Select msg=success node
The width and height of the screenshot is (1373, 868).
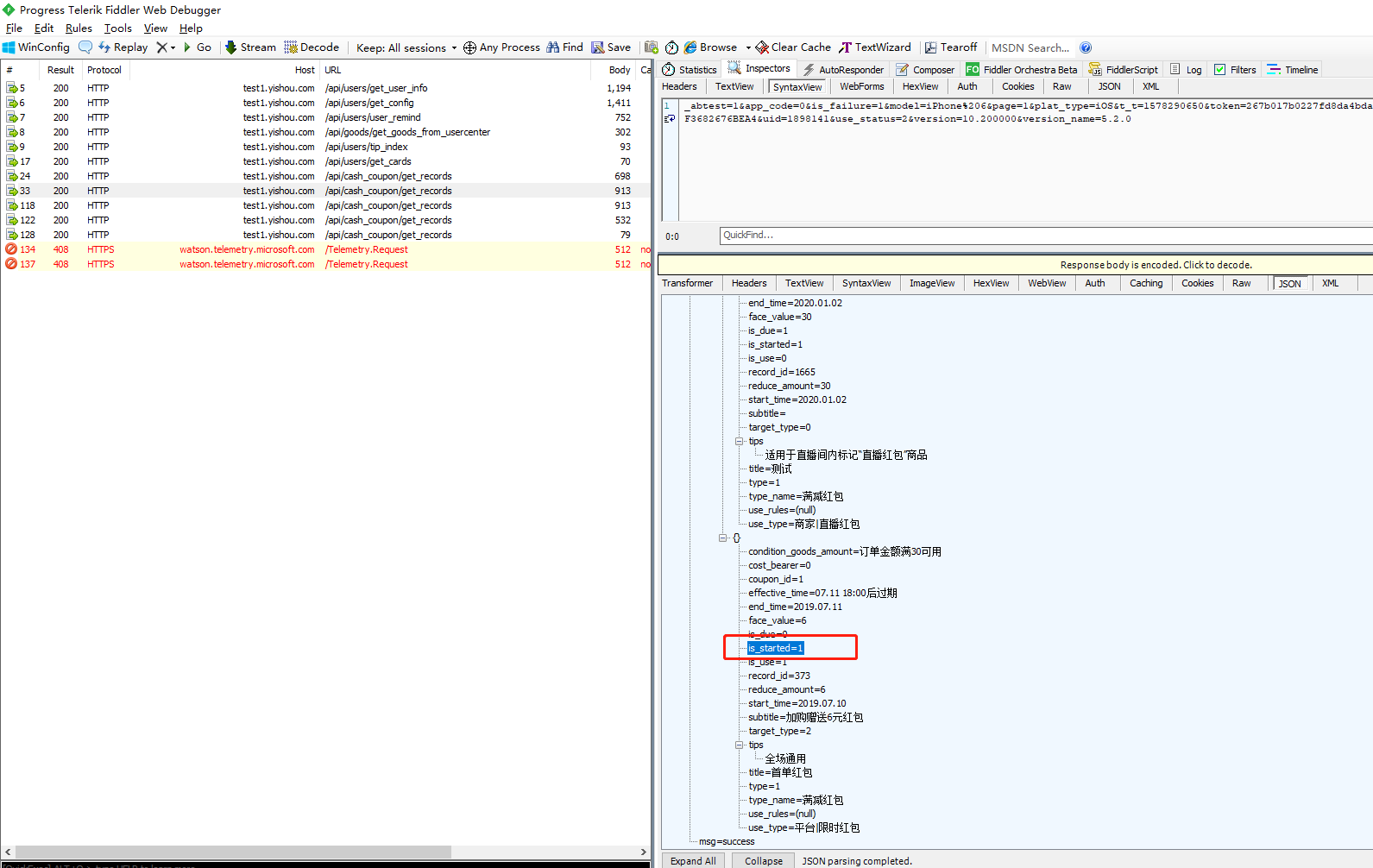[x=727, y=841]
